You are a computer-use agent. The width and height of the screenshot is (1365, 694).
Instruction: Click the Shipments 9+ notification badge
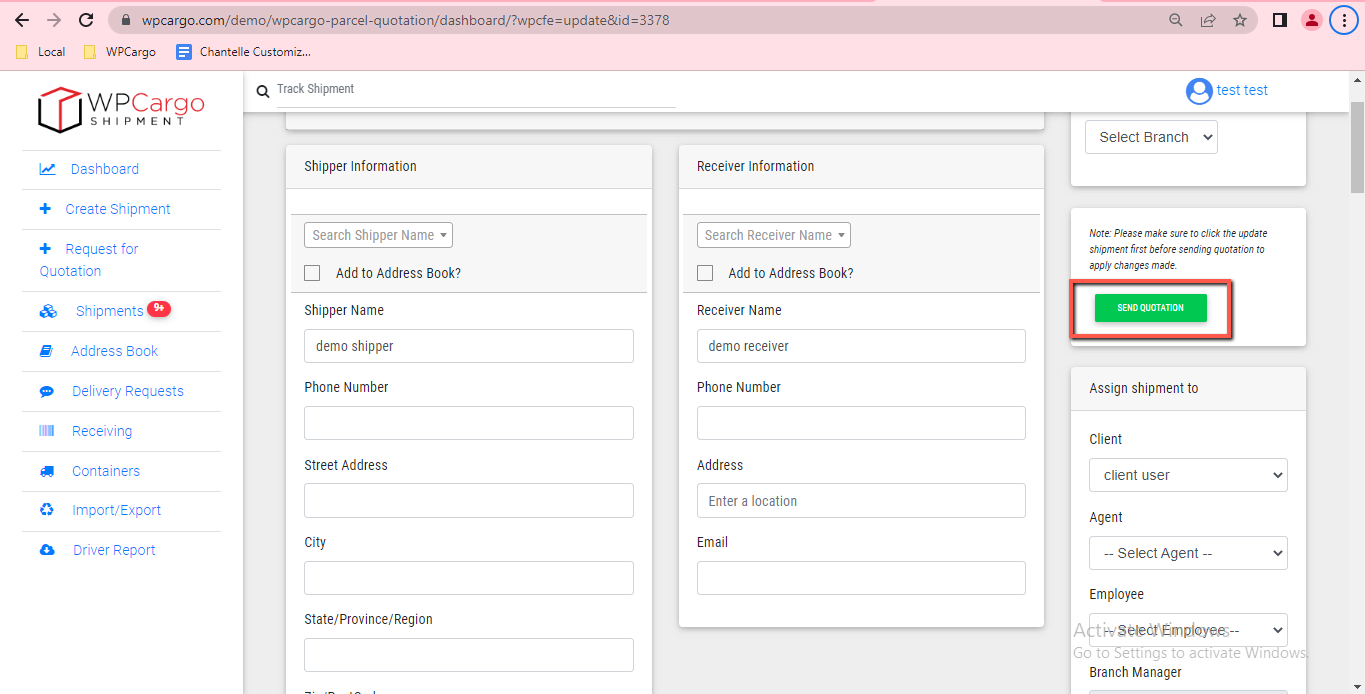(159, 308)
